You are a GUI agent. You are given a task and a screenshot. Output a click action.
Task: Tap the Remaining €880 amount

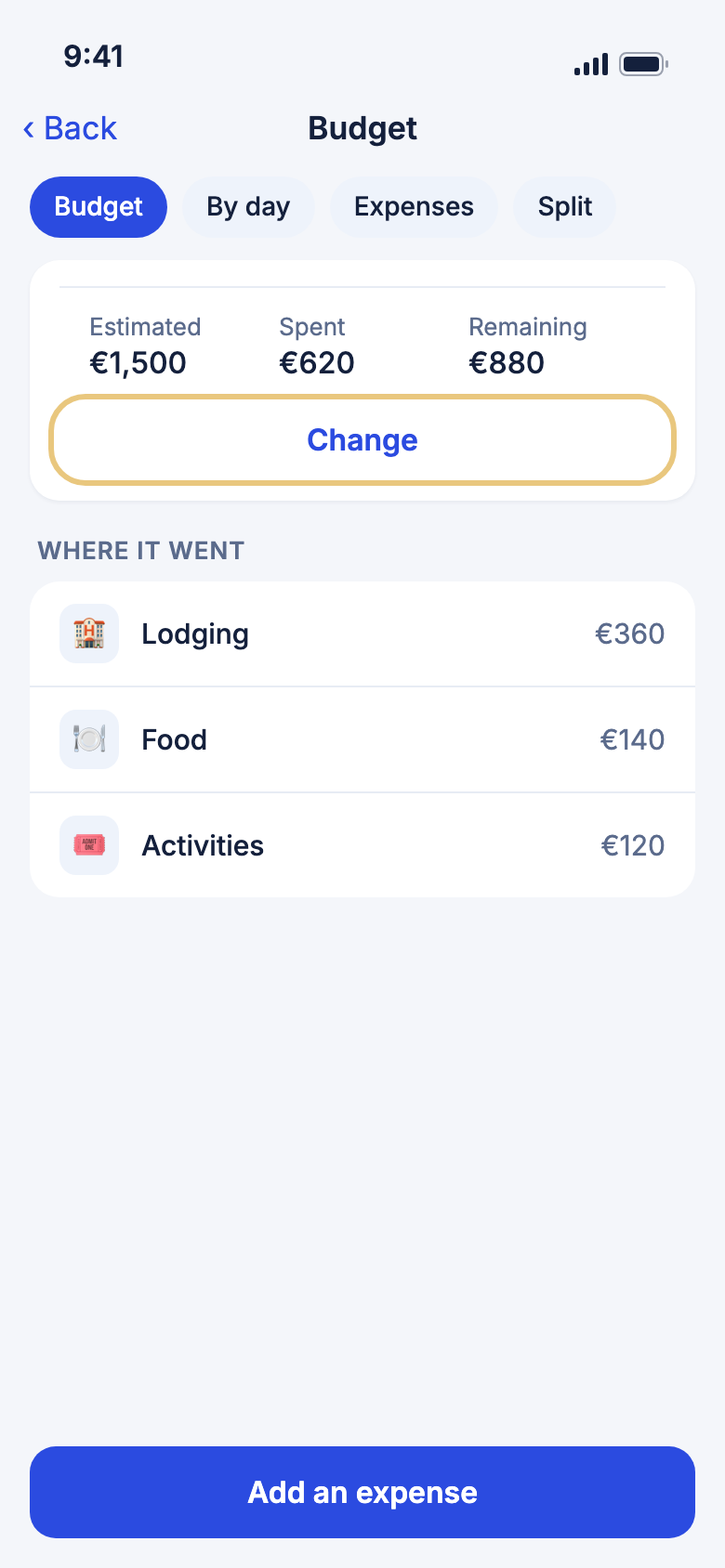507,362
